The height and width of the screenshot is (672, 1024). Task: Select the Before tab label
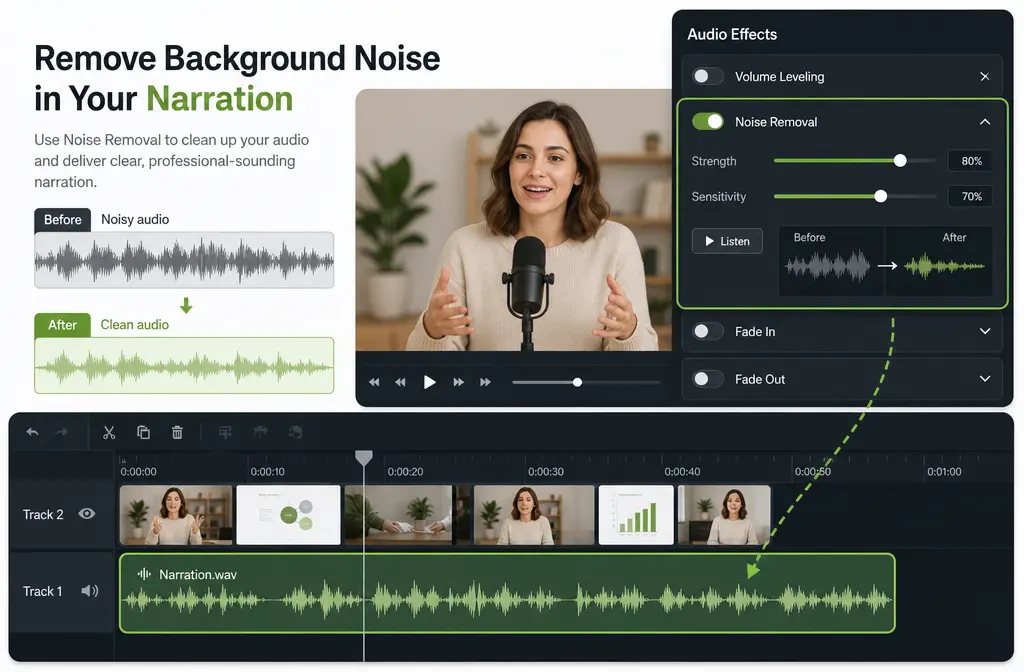tap(63, 220)
